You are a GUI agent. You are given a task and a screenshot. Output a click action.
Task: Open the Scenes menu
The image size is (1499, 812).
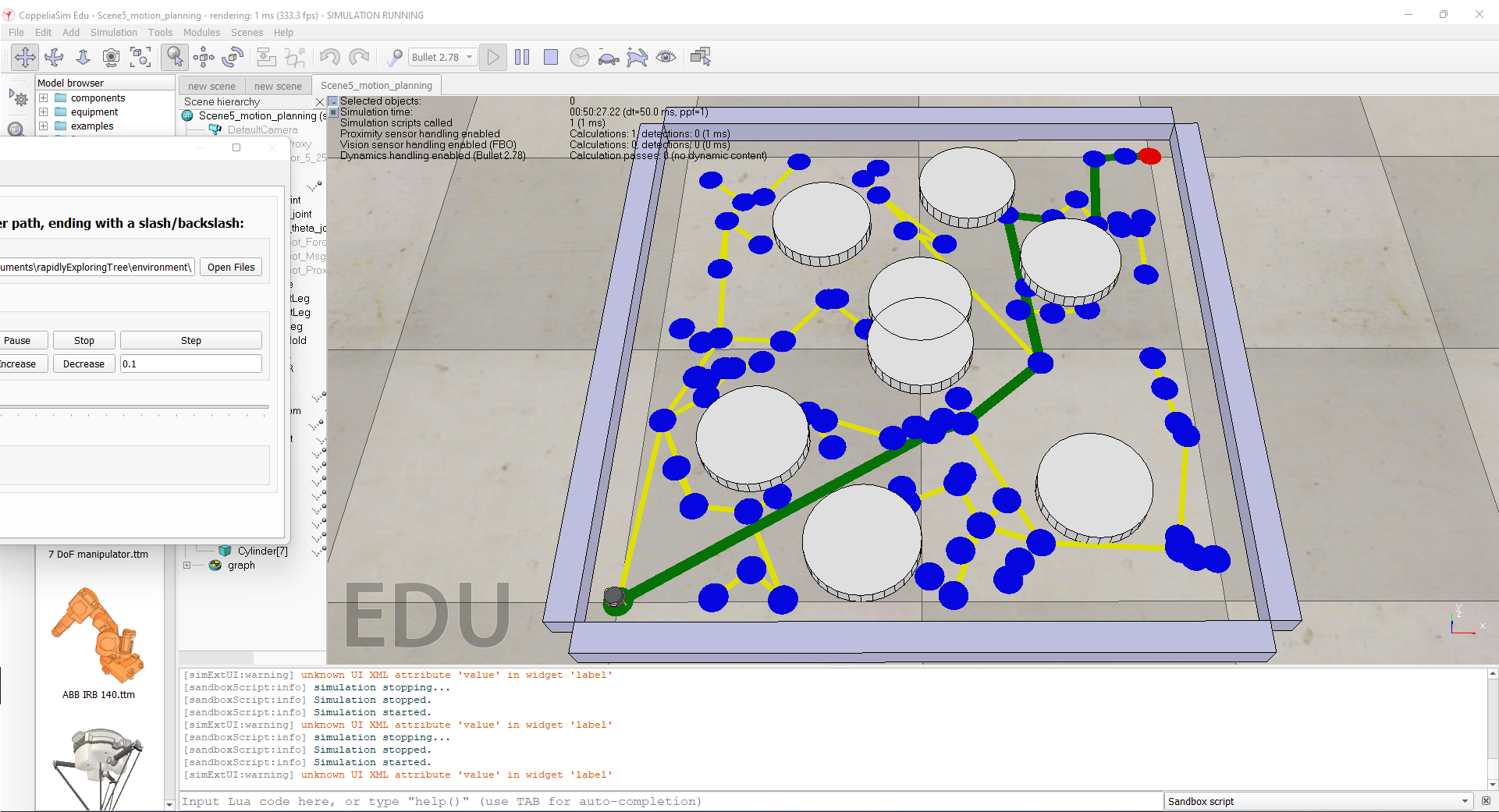tap(247, 32)
